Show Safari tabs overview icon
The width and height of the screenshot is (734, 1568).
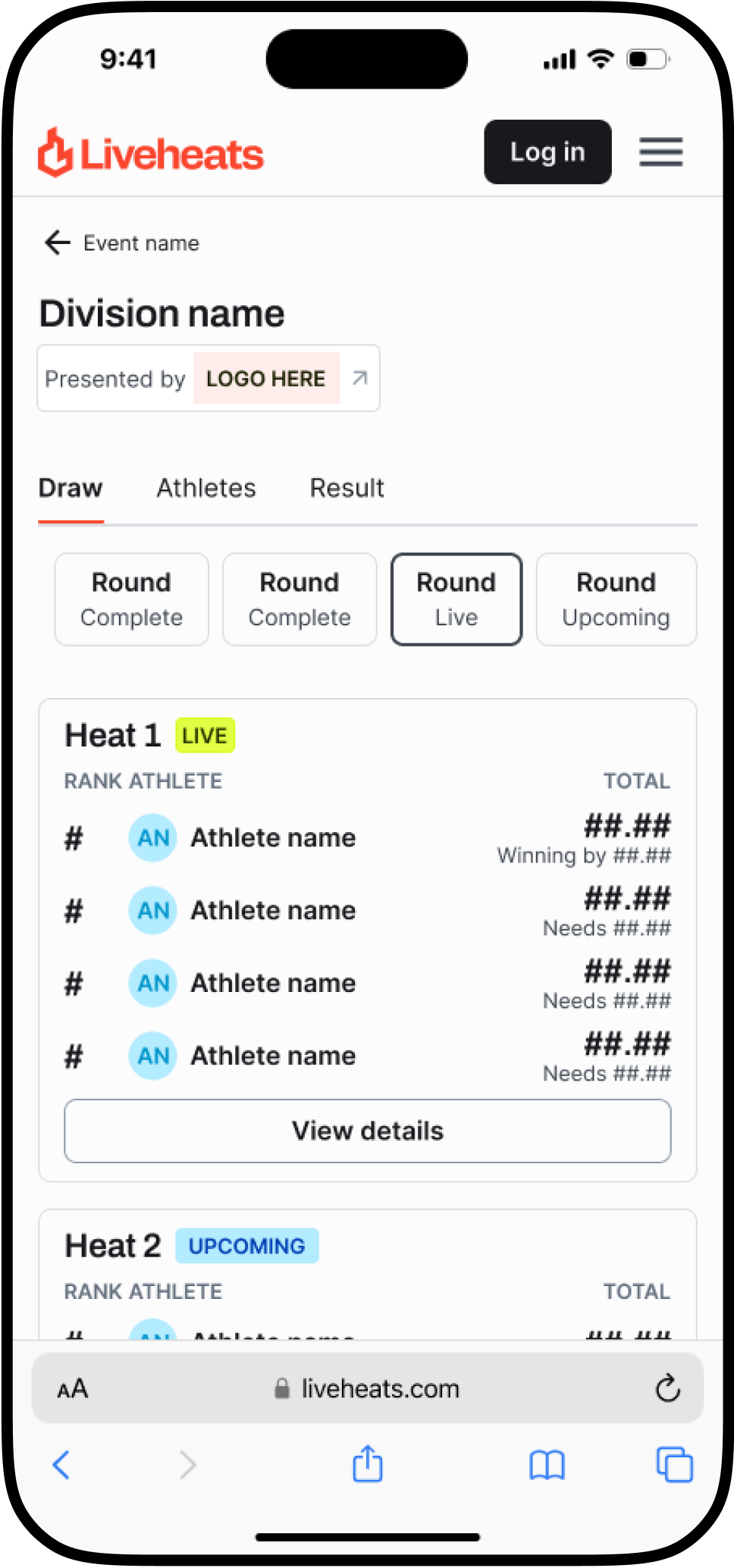pos(674,1464)
